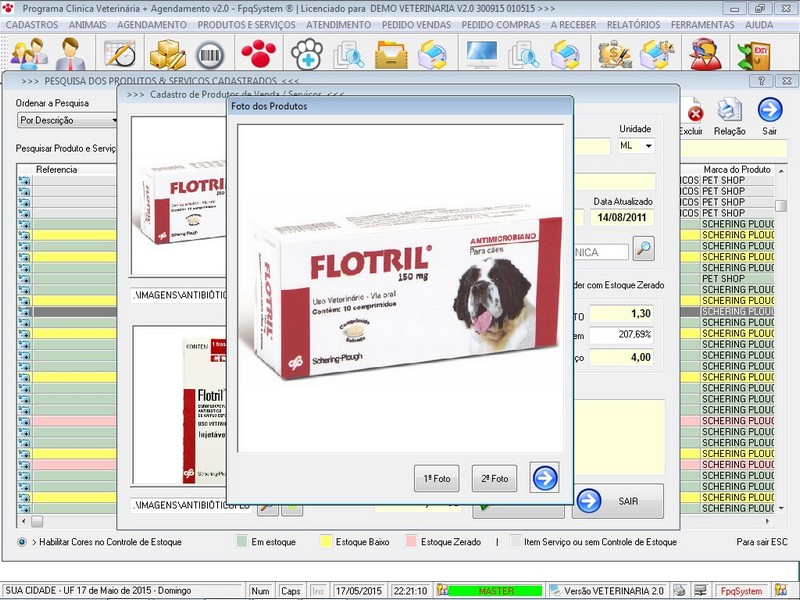Click the people icon beside MASTER in status bar

442,590
